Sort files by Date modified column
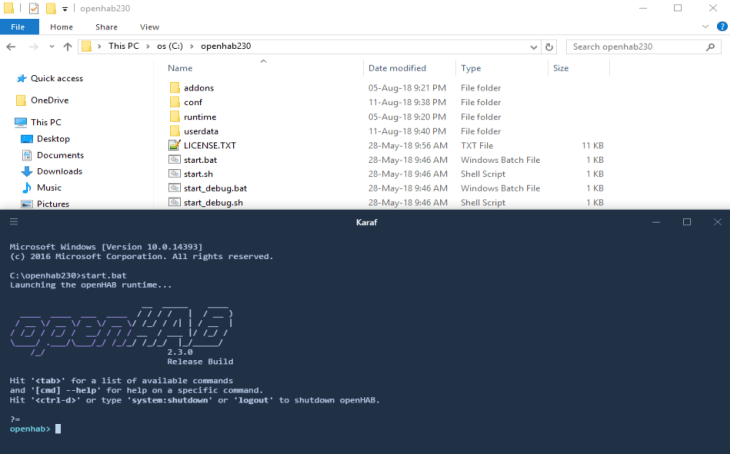Image resolution: width=730 pixels, height=454 pixels. click(x=397, y=68)
